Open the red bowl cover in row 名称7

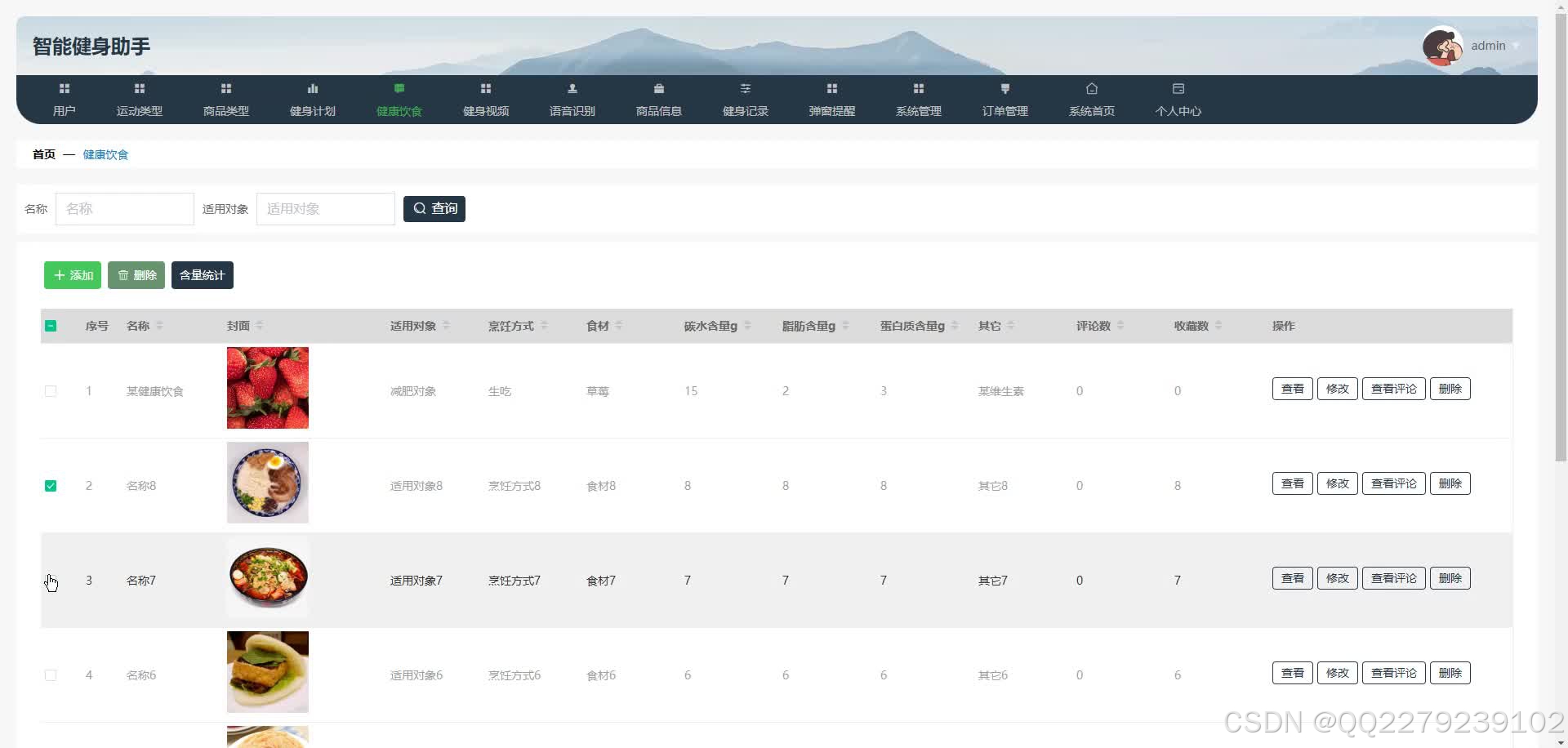[268, 577]
